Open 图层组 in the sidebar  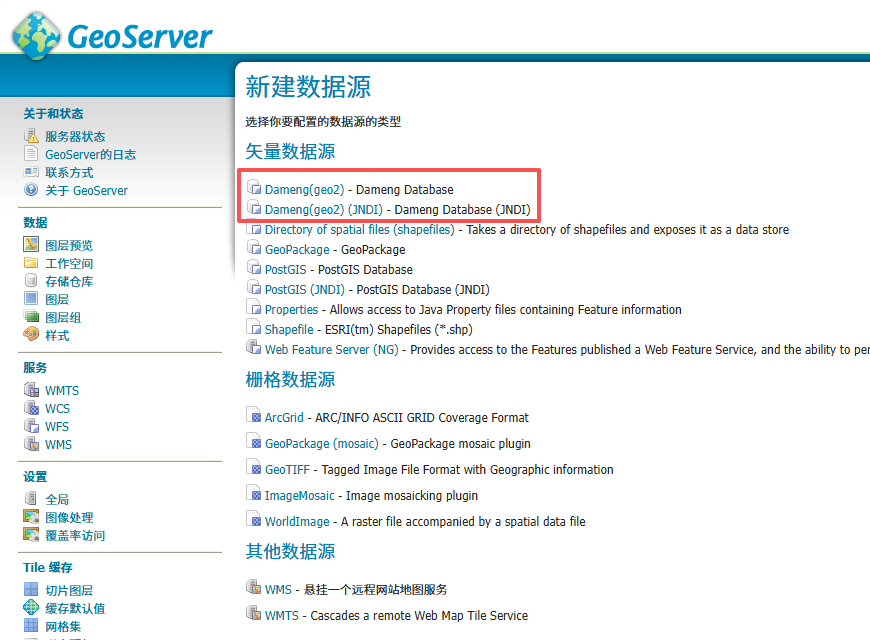[x=63, y=318]
